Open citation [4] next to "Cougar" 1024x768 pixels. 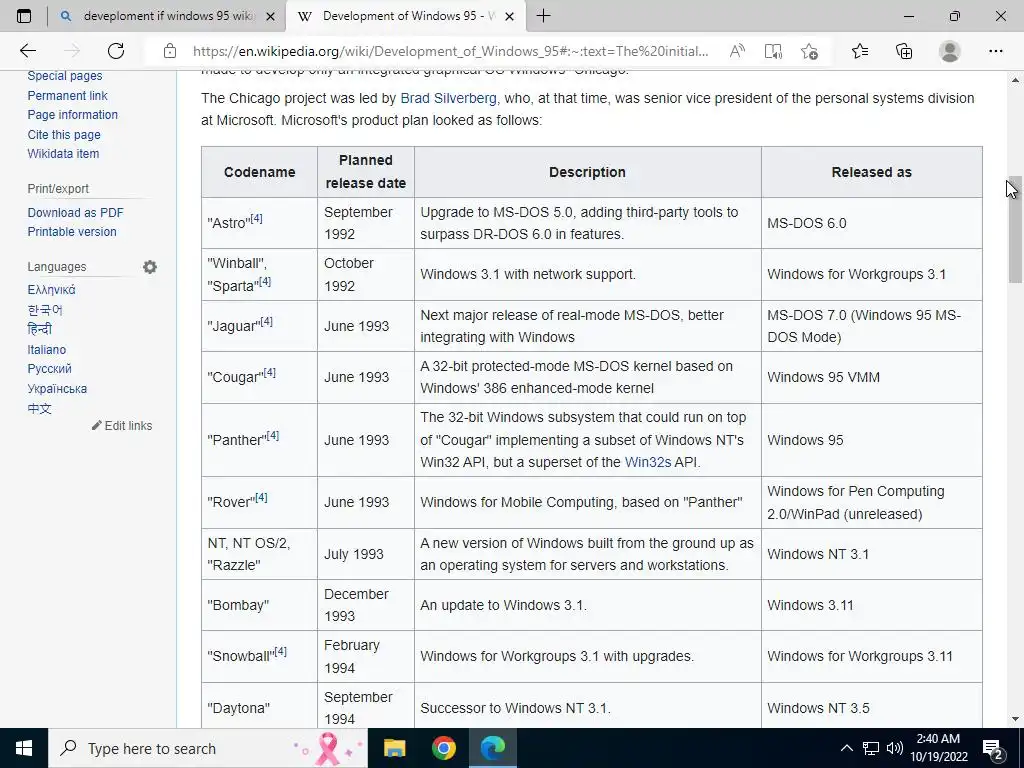(x=270, y=372)
